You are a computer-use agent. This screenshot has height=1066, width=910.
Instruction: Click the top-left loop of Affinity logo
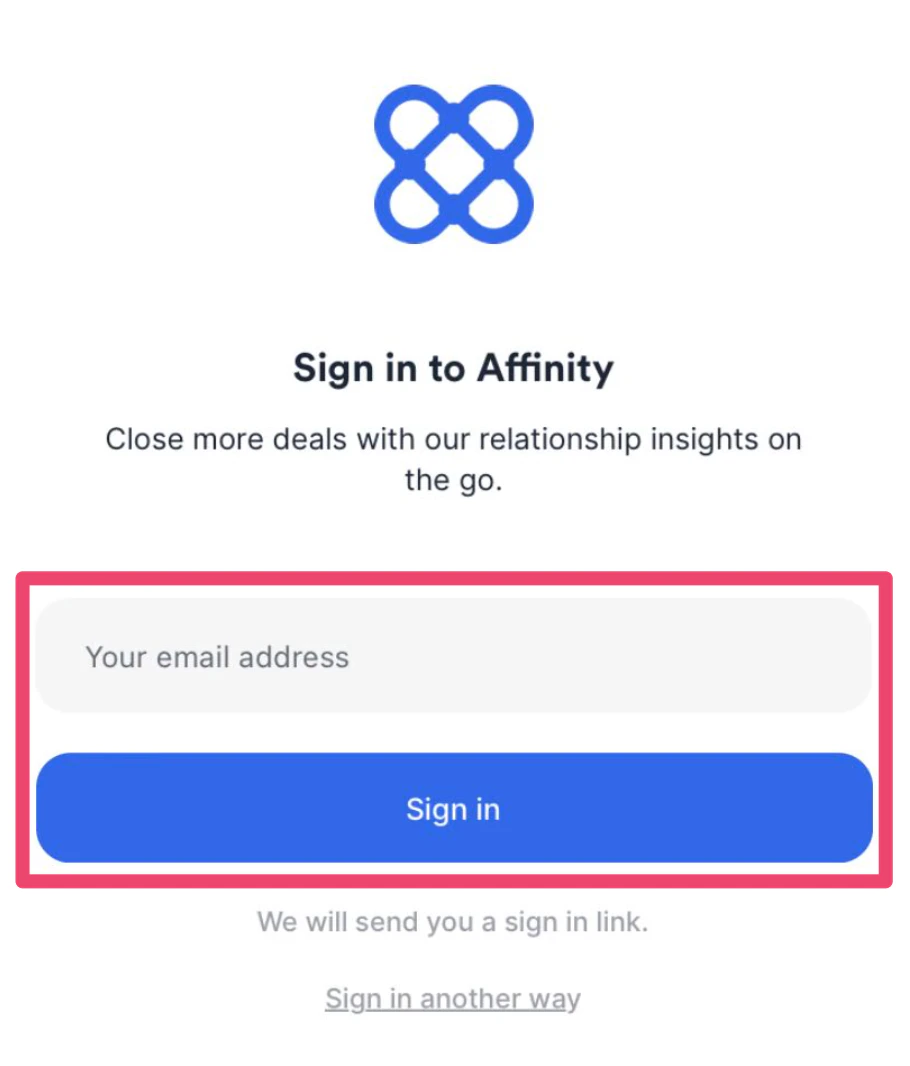(414, 124)
